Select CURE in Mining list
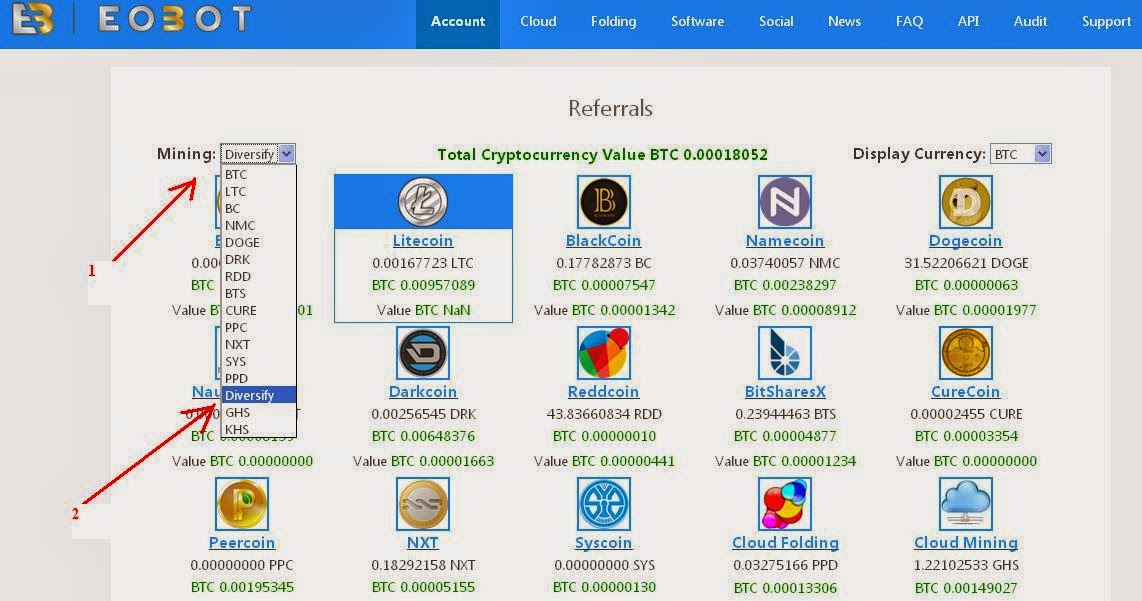This screenshot has width=1142, height=601. coord(259,310)
